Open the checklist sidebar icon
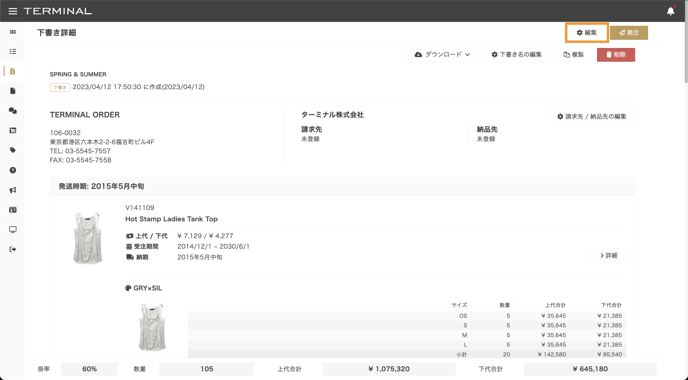Viewport: 688px width, 380px height. (x=13, y=51)
